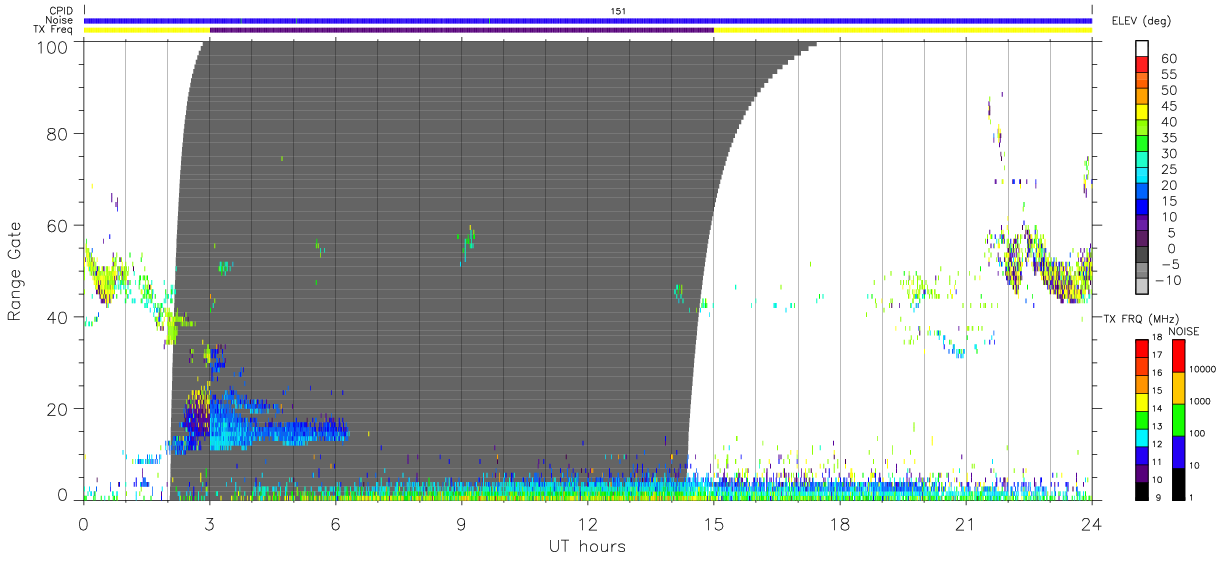The image size is (1228, 567).
Task: Click the 'TX FRQ (MHz)' legend label
Action: coord(1141,319)
